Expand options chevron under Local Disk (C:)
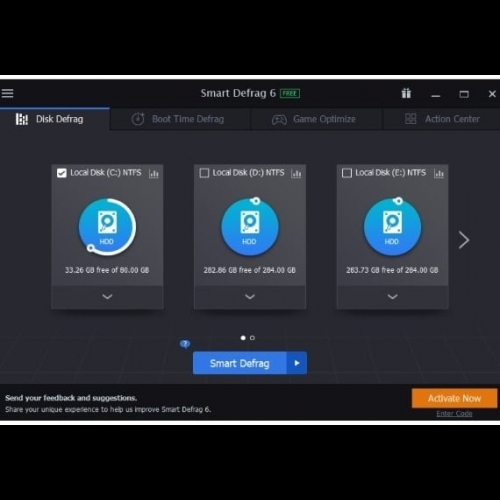 coord(107,296)
